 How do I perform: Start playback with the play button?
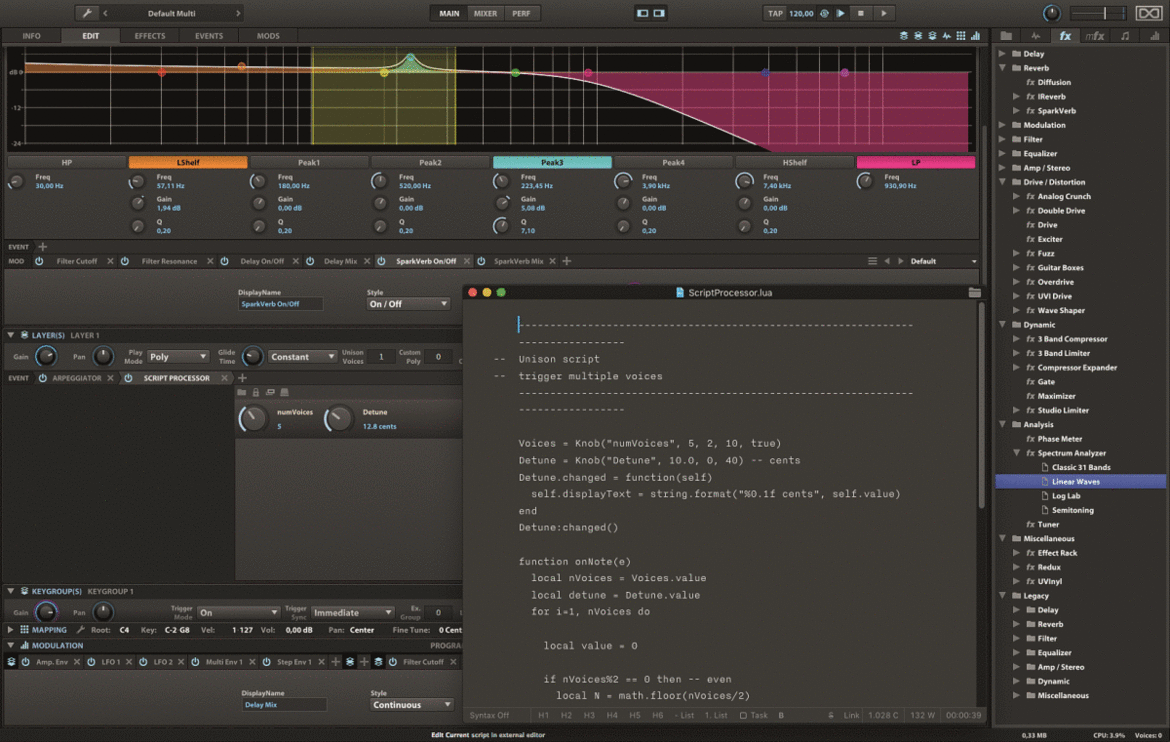883,13
